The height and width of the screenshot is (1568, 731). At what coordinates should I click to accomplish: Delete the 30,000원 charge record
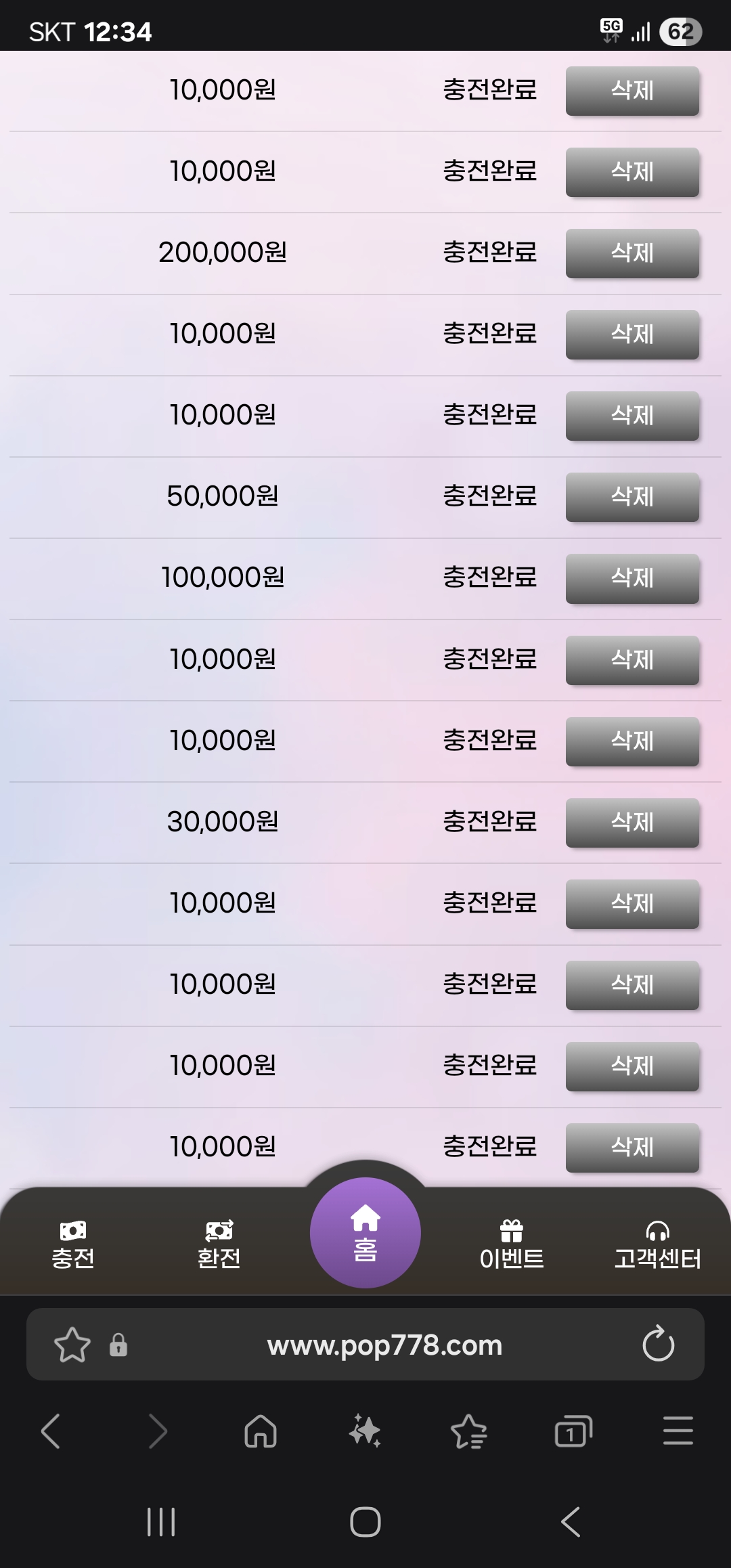[x=632, y=823]
